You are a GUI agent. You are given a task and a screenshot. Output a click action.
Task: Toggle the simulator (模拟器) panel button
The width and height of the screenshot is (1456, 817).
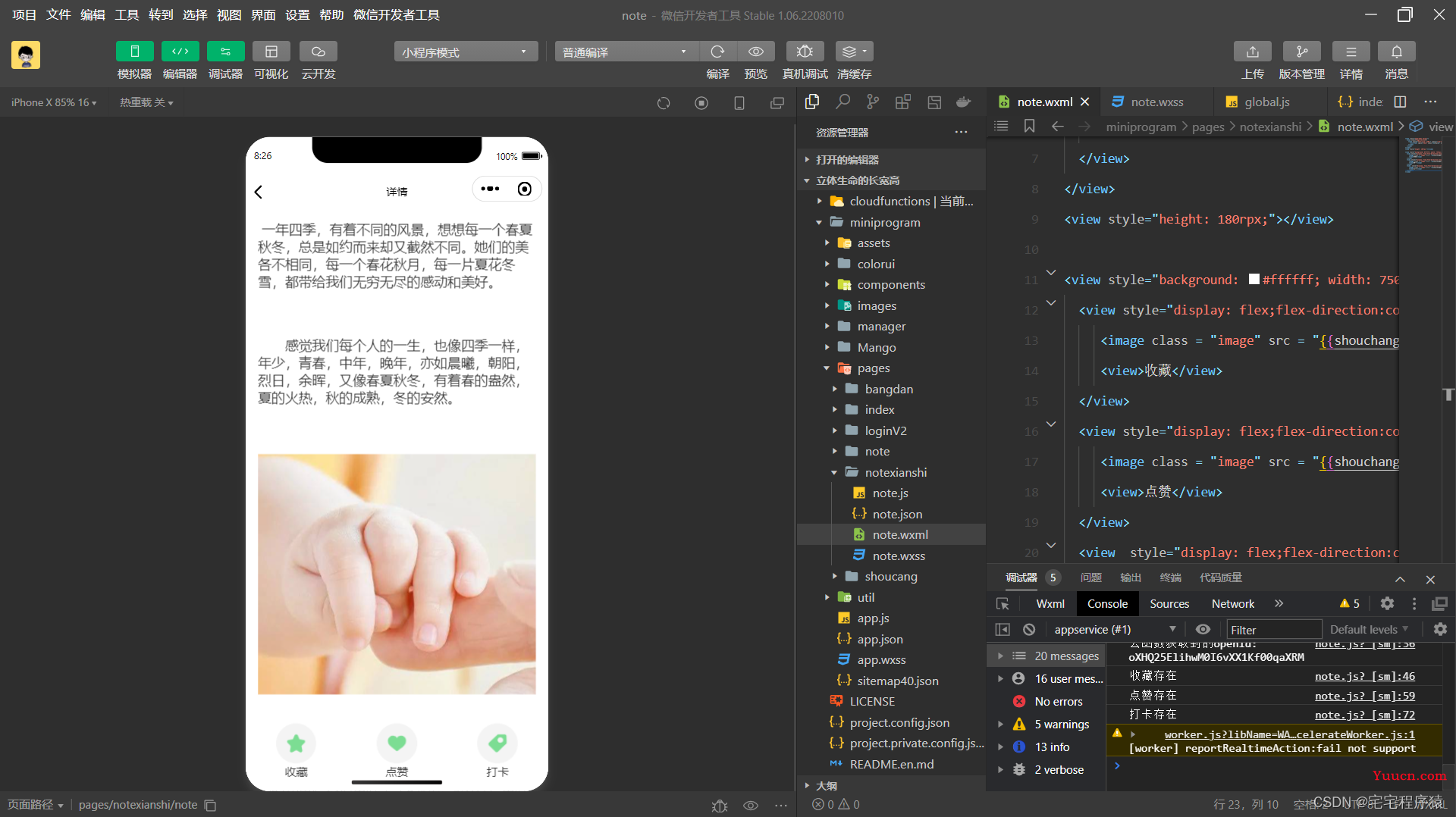tap(134, 52)
